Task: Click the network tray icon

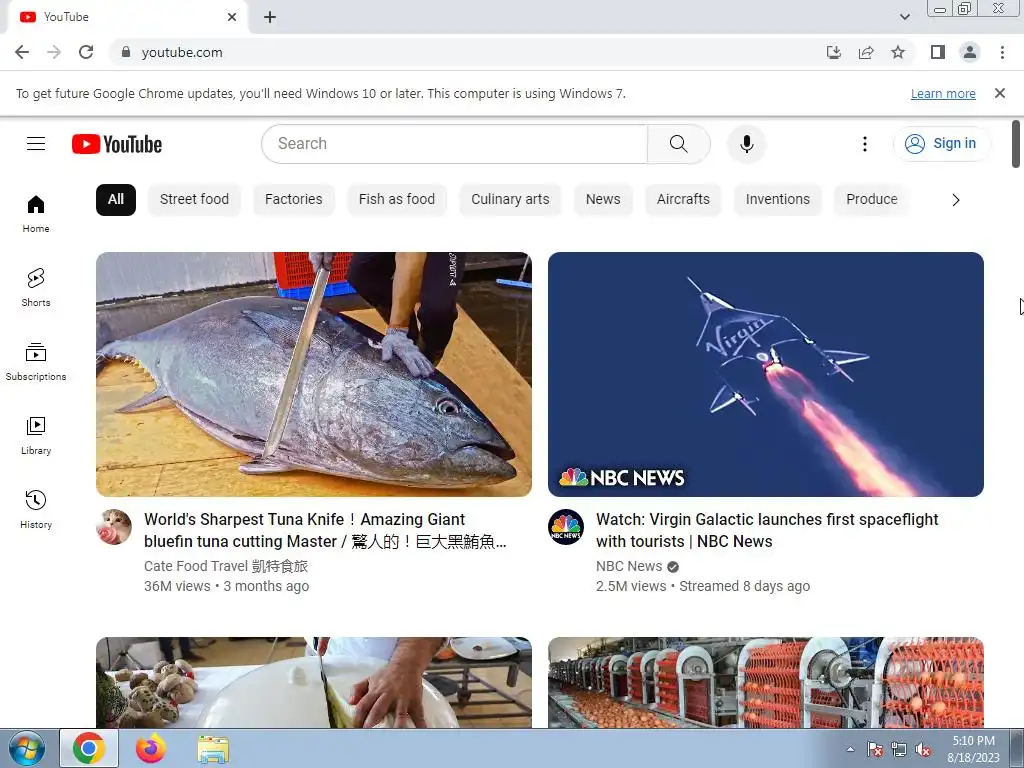Action: coord(899,750)
